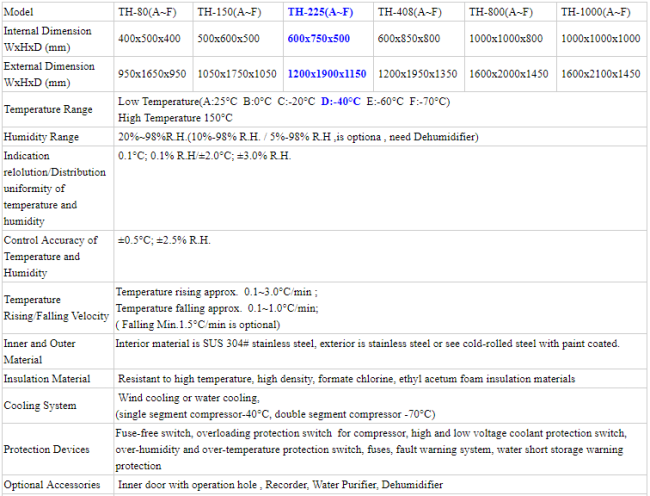Click the 1600x2100x1450 external dimension cell
The width and height of the screenshot is (650, 496).
pyautogui.click(x=600, y=74)
